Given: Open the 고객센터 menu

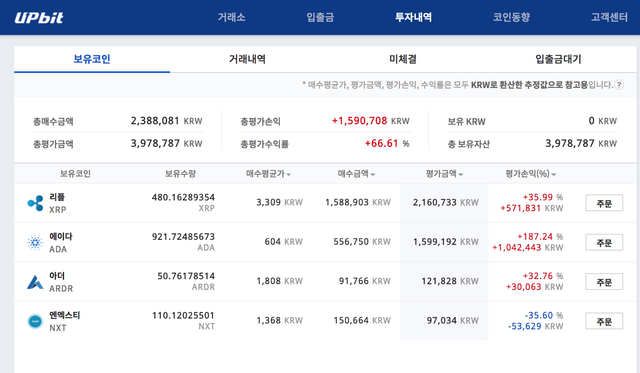Looking at the screenshot, I should [609, 17].
